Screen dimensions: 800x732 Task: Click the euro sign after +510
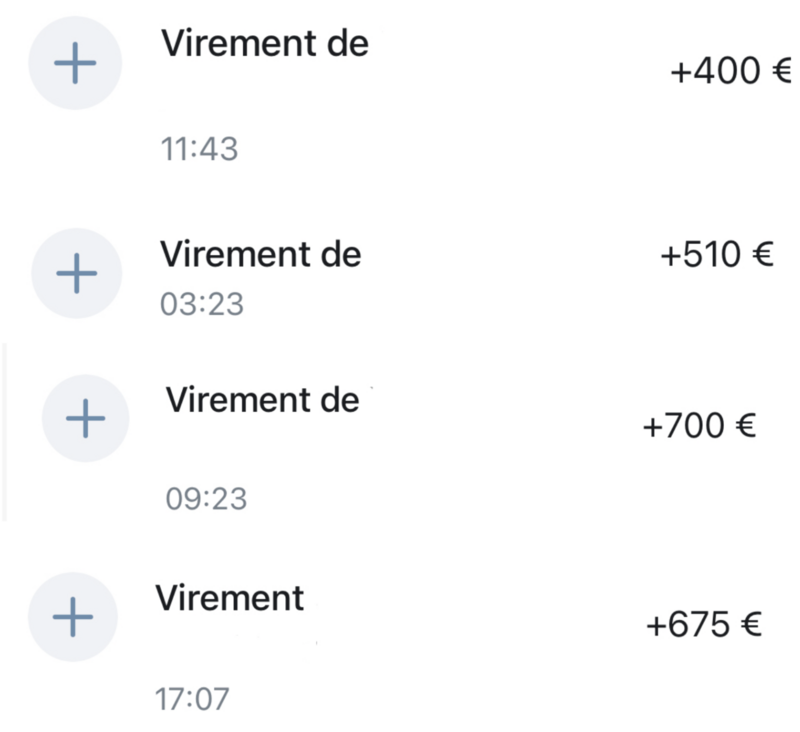pyautogui.click(x=763, y=254)
